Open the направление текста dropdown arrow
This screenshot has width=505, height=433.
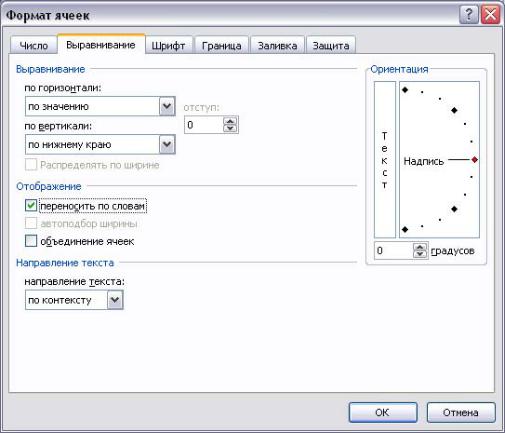coord(115,300)
